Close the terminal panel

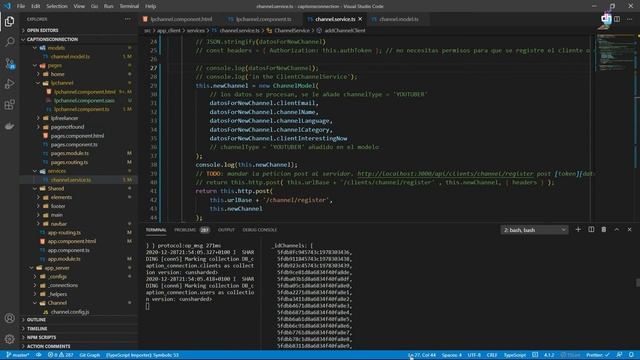629,230
